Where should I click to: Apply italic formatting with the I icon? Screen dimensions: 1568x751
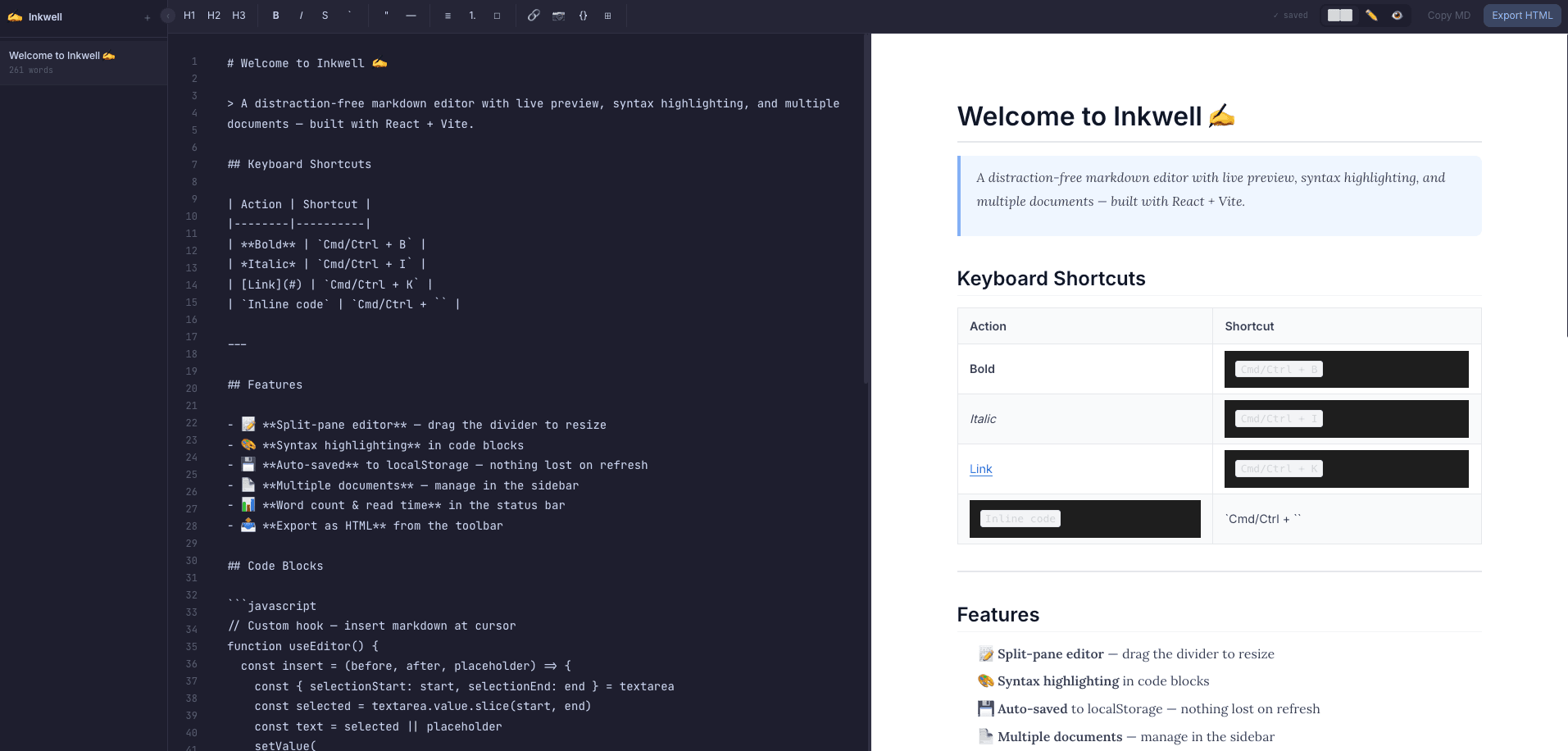click(x=301, y=16)
